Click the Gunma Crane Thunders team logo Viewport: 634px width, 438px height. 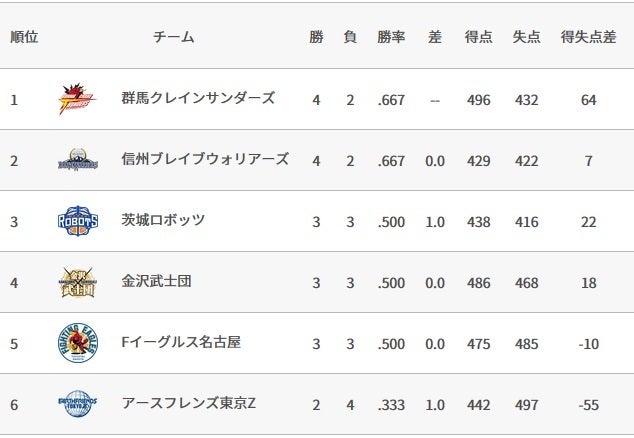coord(77,99)
